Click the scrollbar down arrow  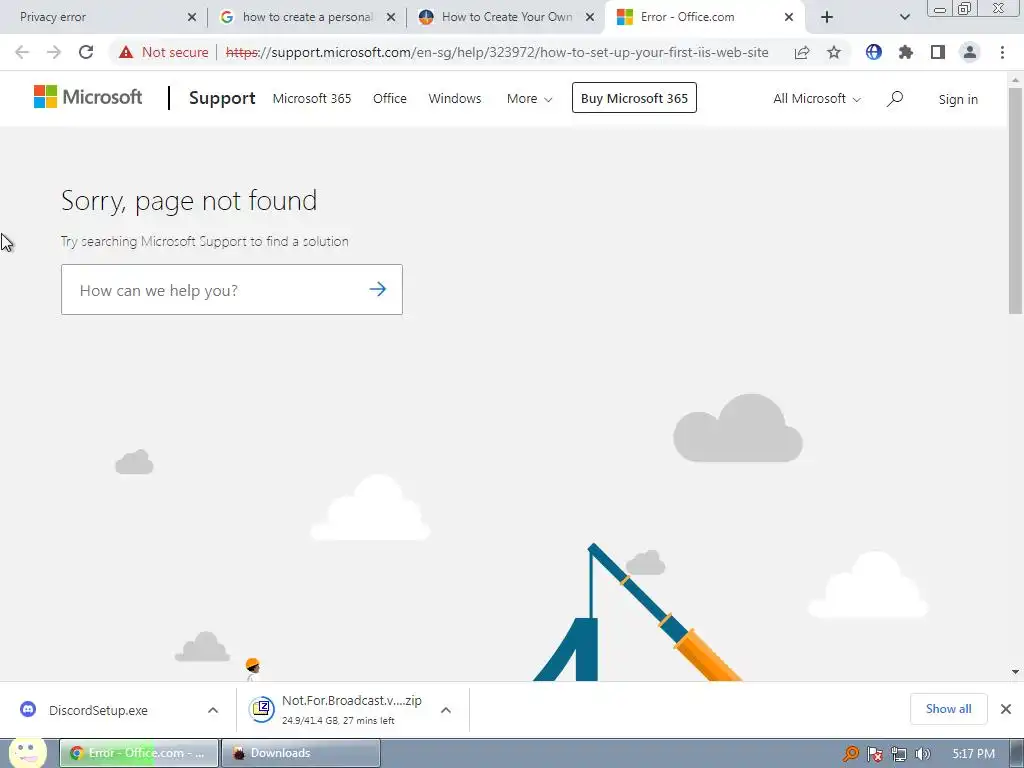(1015, 671)
